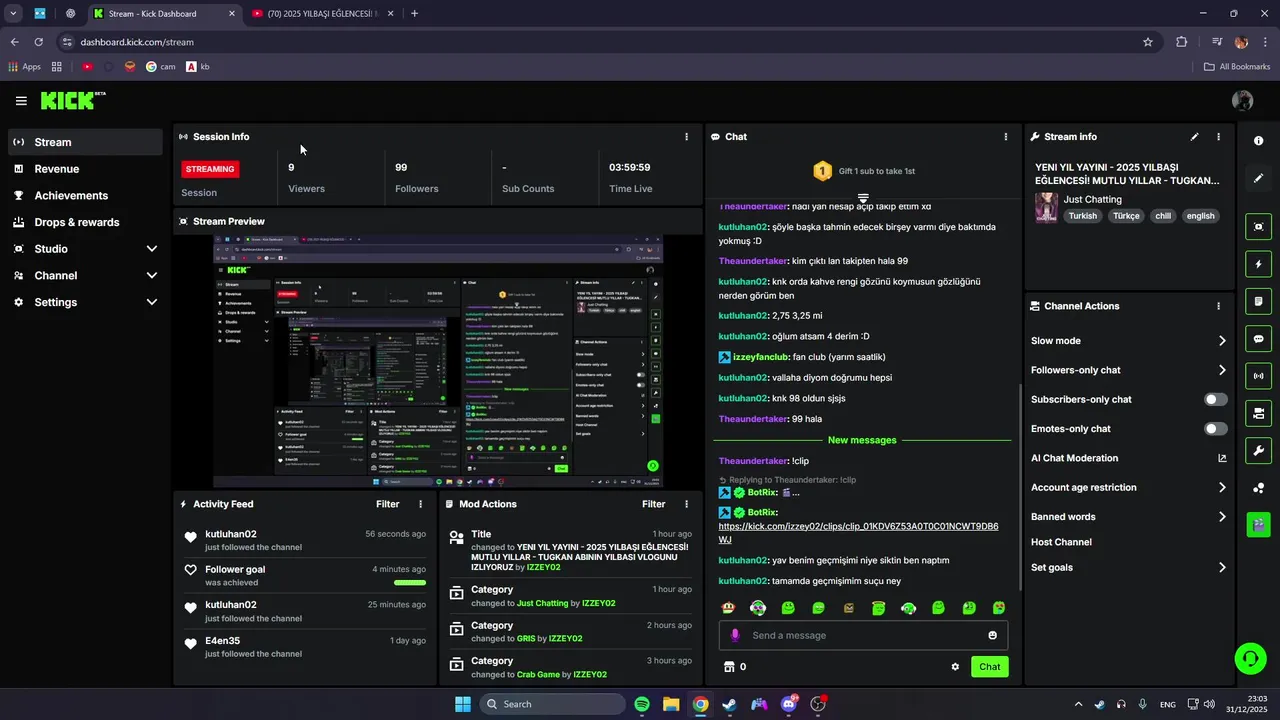Toggle the lightning bolt icon in the right rail
1280x720 pixels.
[1259, 264]
